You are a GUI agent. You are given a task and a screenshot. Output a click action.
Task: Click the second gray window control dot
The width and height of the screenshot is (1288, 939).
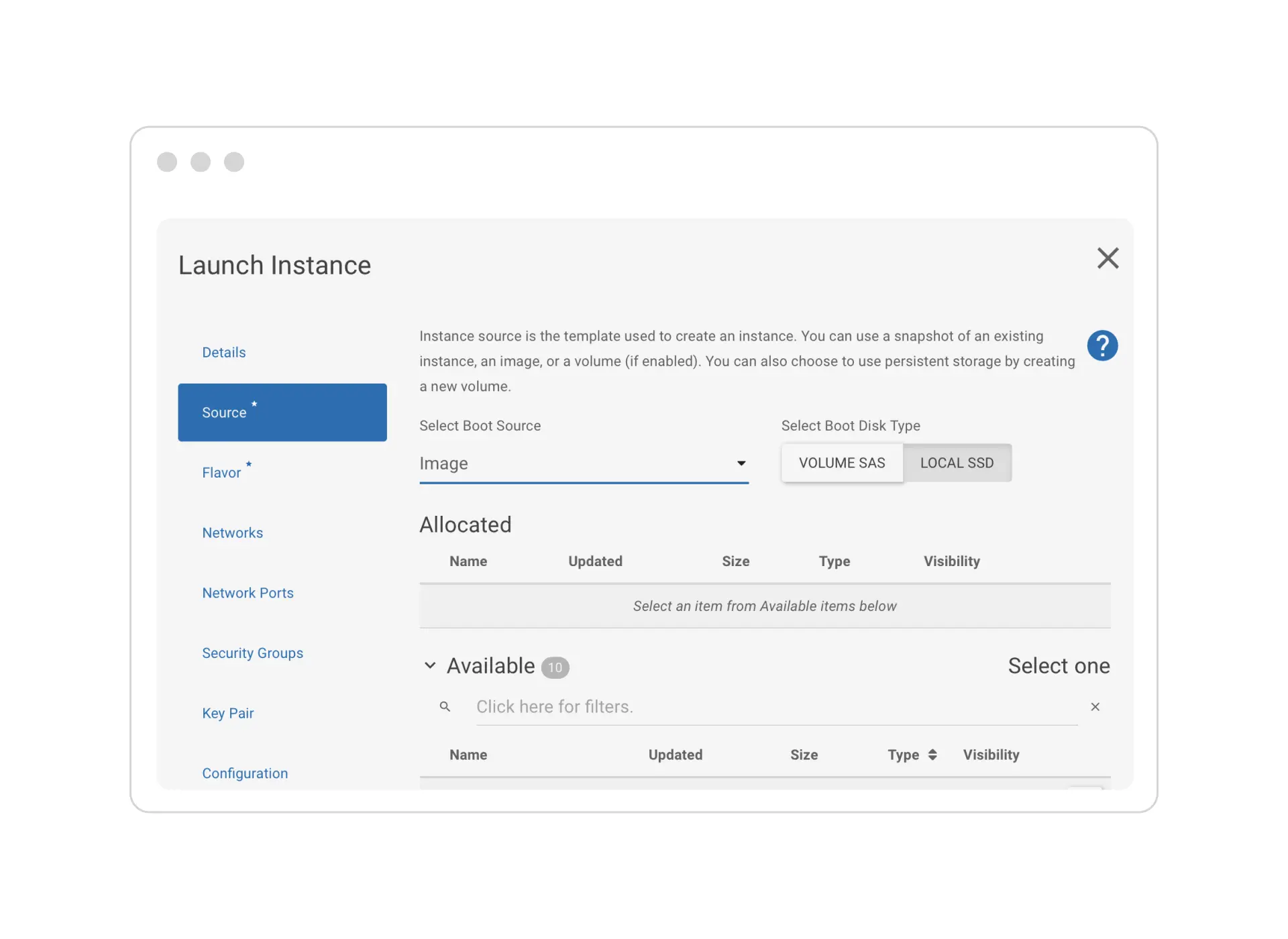(x=201, y=162)
